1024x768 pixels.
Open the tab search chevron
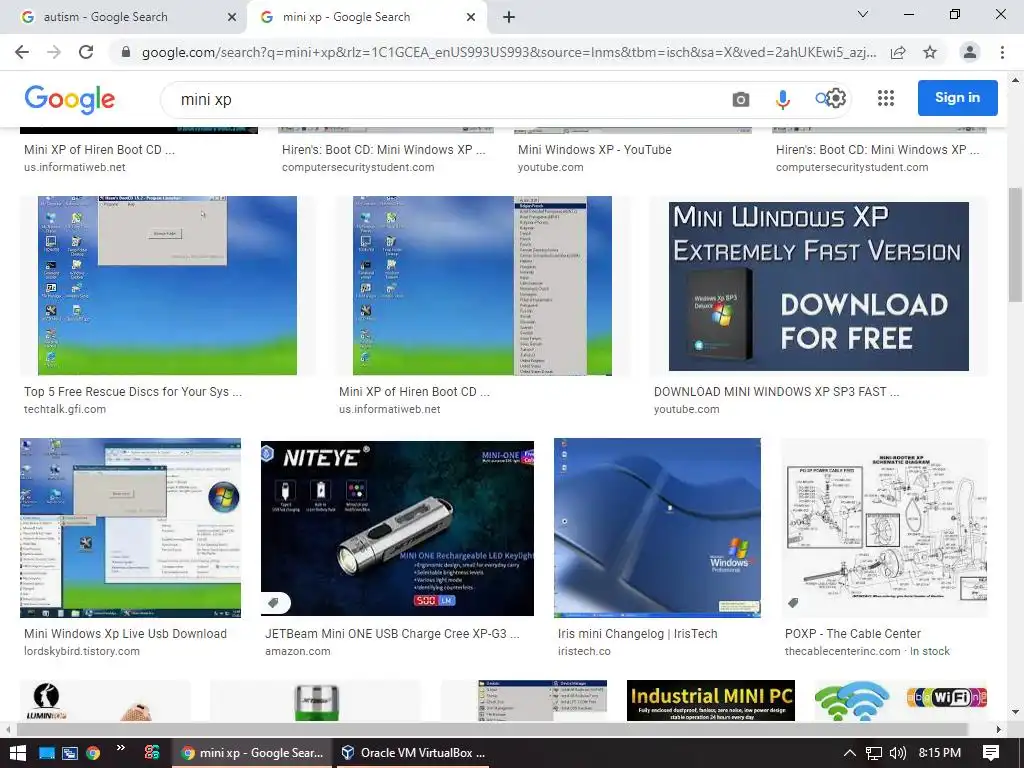(x=863, y=14)
